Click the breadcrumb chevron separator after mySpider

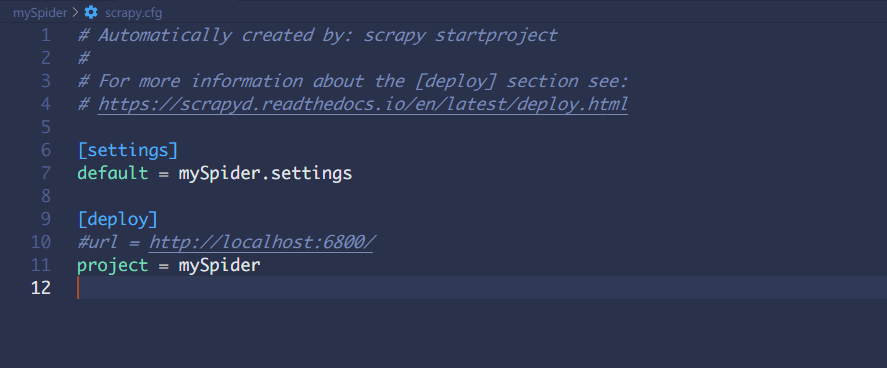click(75, 12)
